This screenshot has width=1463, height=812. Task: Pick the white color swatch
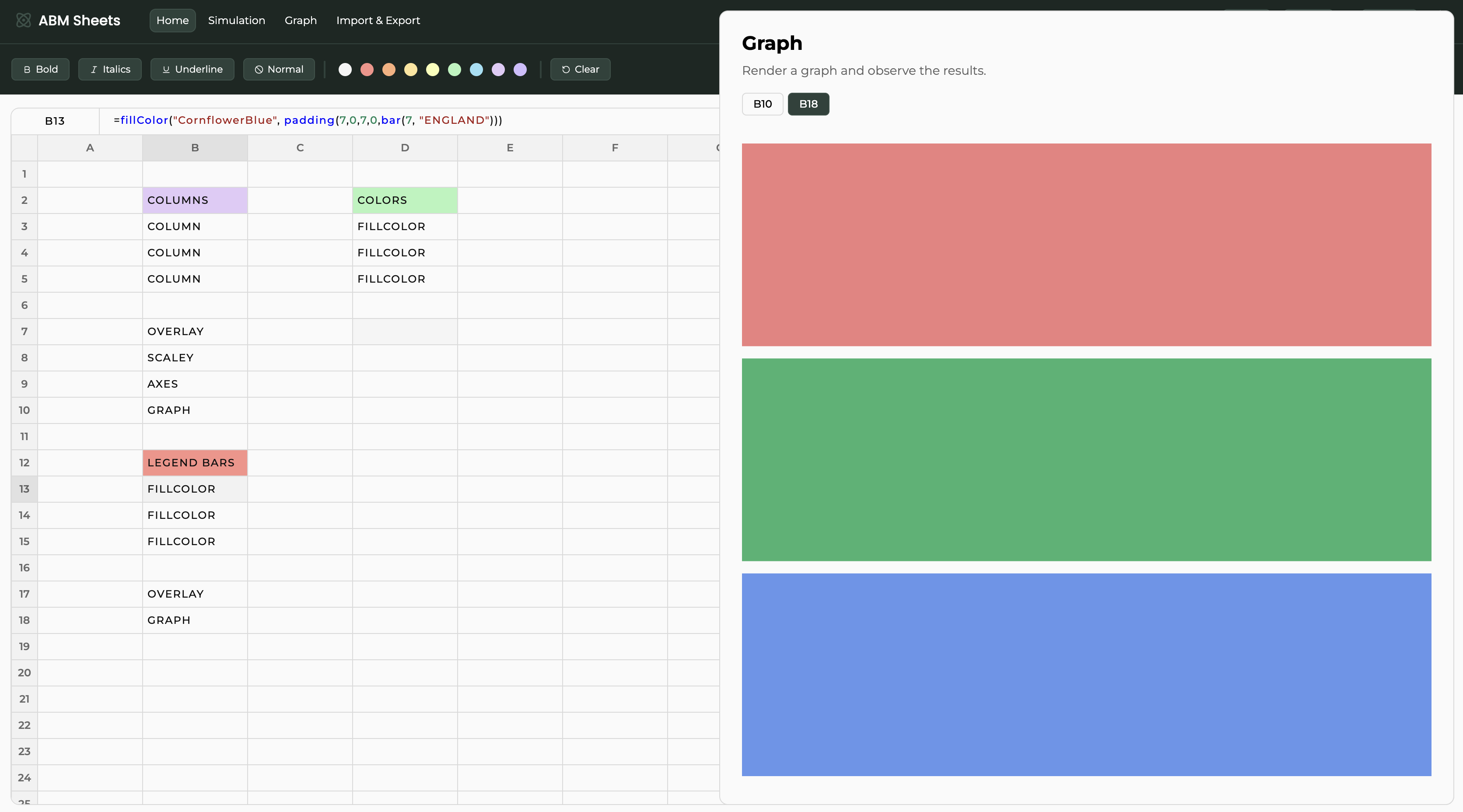[x=345, y=69]
